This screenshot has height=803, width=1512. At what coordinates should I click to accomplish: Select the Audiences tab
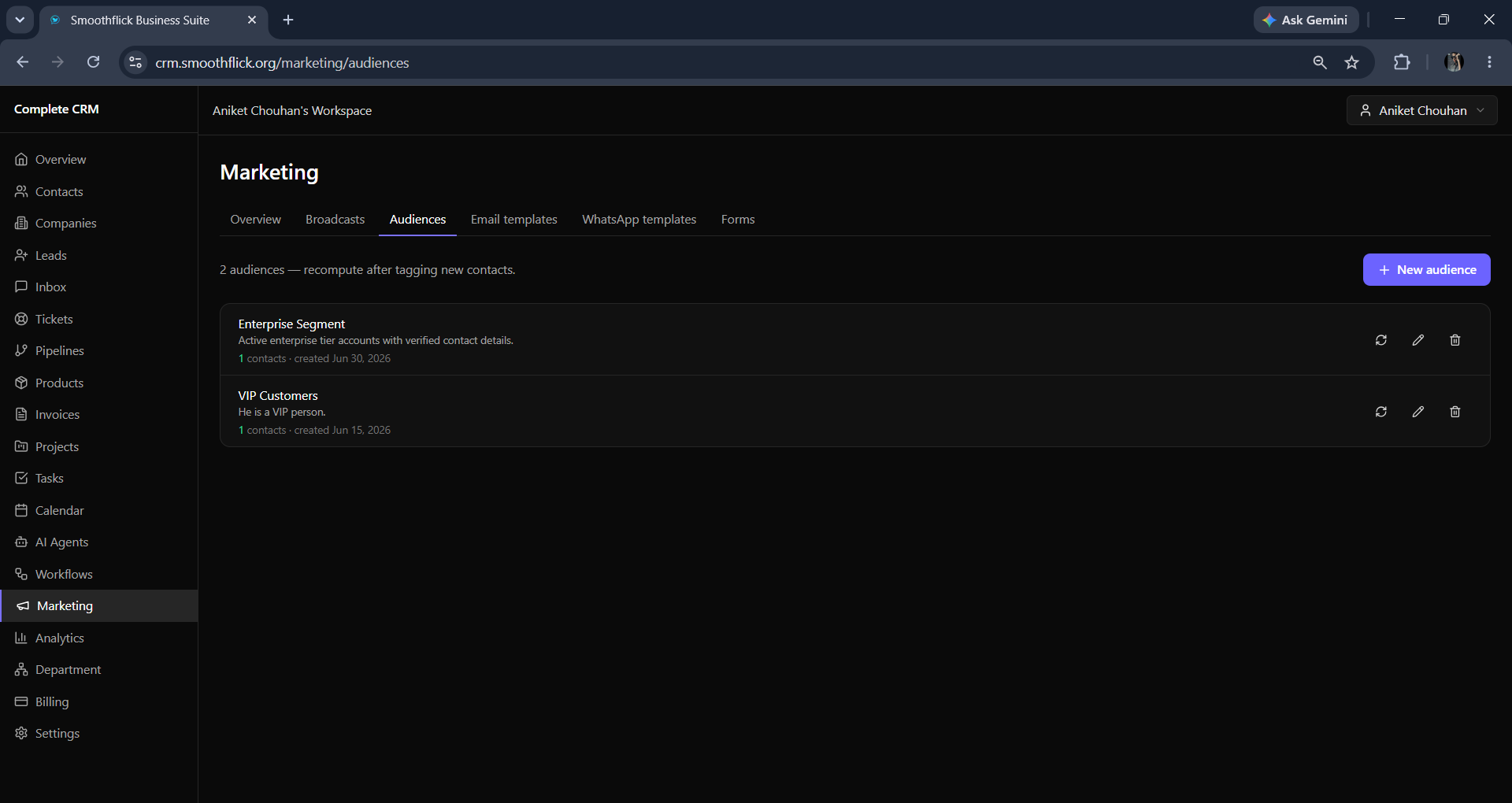click(x=417, y=220)
